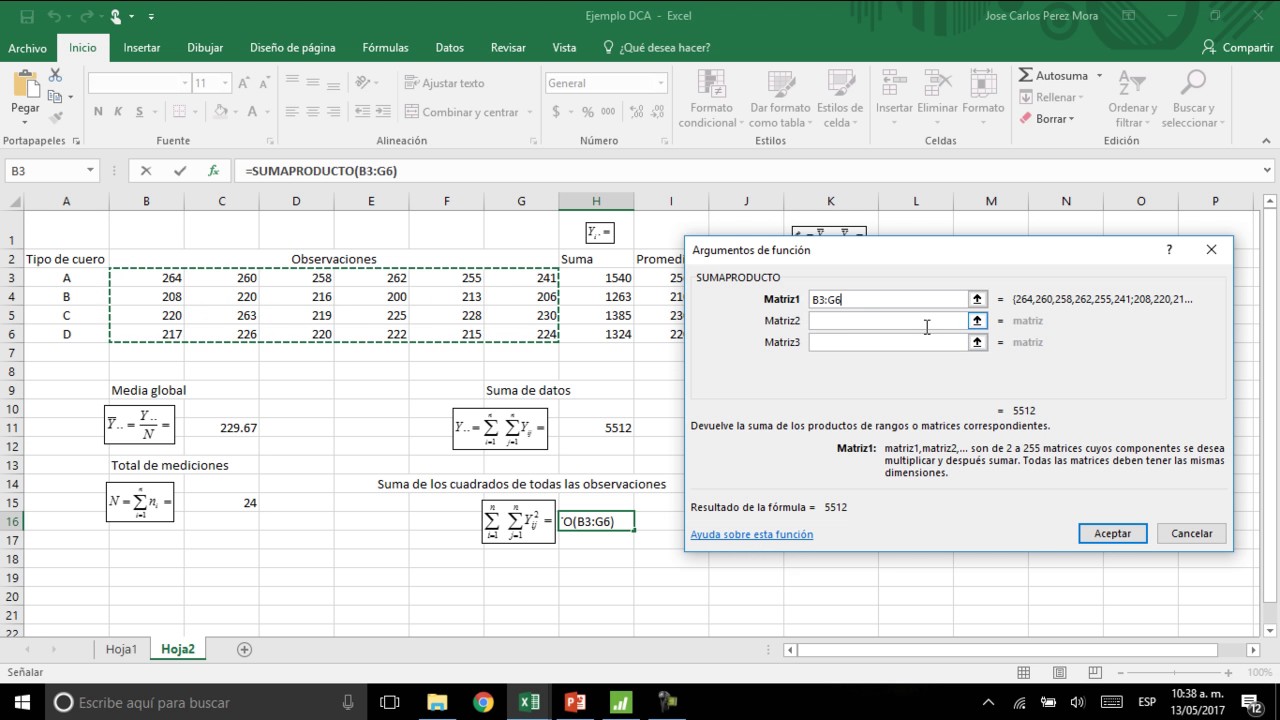This screenshot has width=1280, height=720.
Task: Click Combinar y centrar button
Action: [468, 112]
